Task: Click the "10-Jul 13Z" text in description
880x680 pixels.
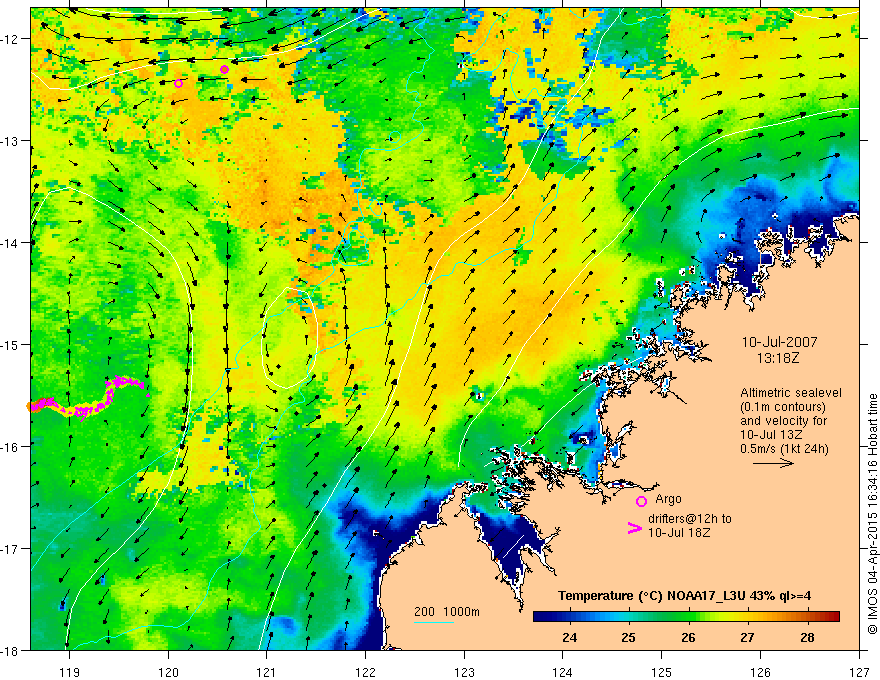Action: pyautogui.click(x=771, y=435)
